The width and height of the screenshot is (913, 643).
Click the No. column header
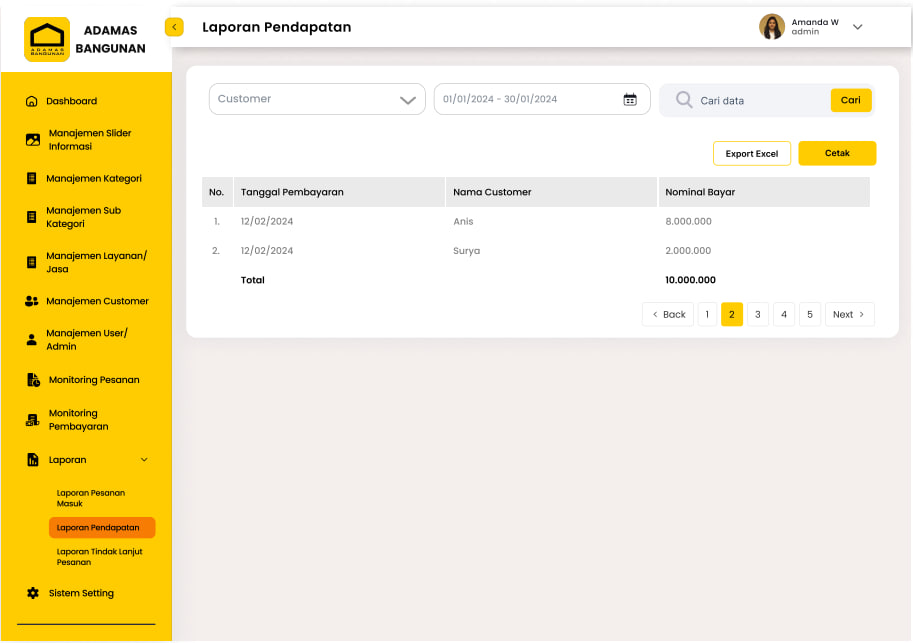(x=217, y=192)
